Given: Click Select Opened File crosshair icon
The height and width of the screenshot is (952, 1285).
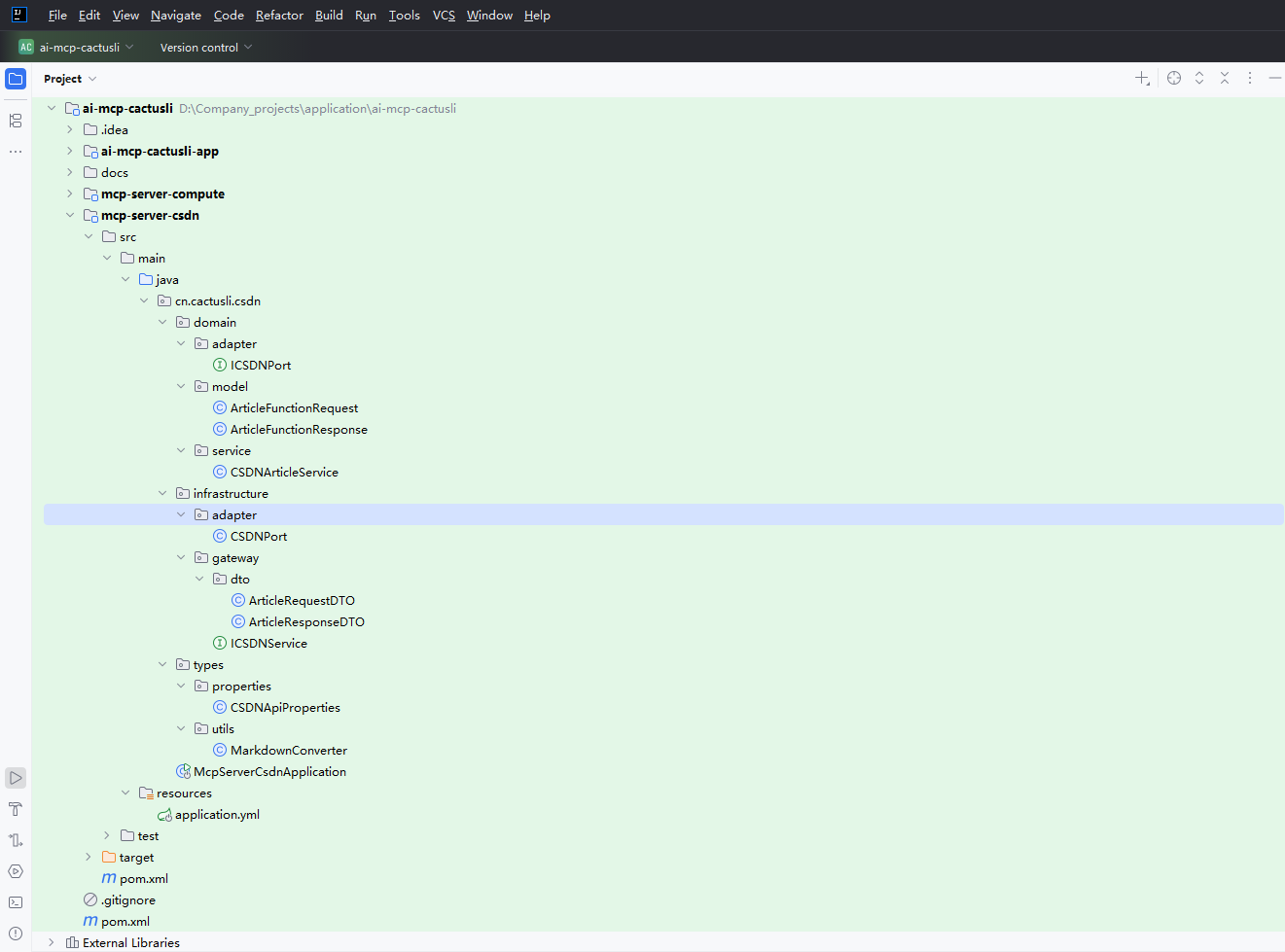Looking at the screenshot, I should coord(1174,79).
